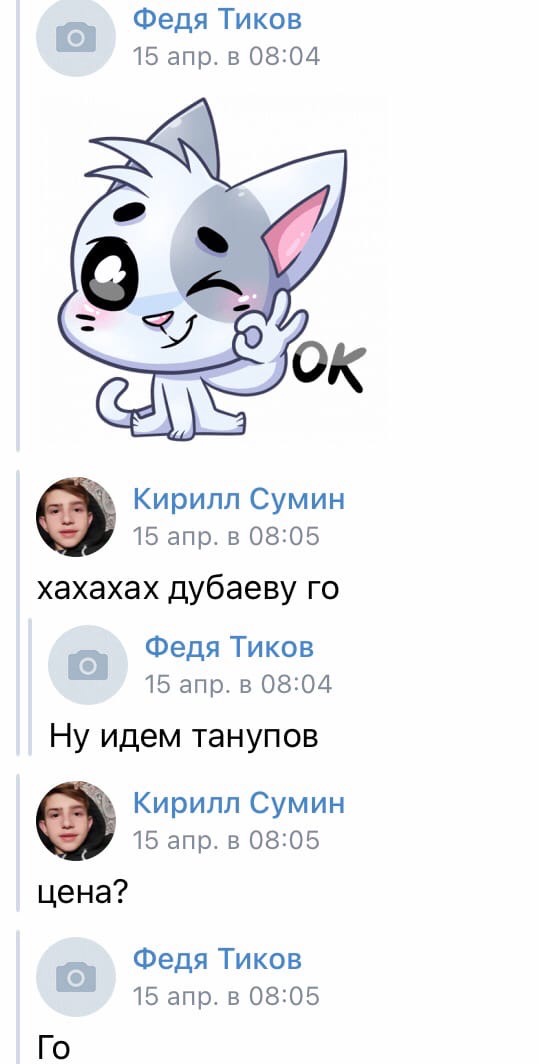Select the message цена?
The height and width of the screenshot is (1064, 541).
82,893
